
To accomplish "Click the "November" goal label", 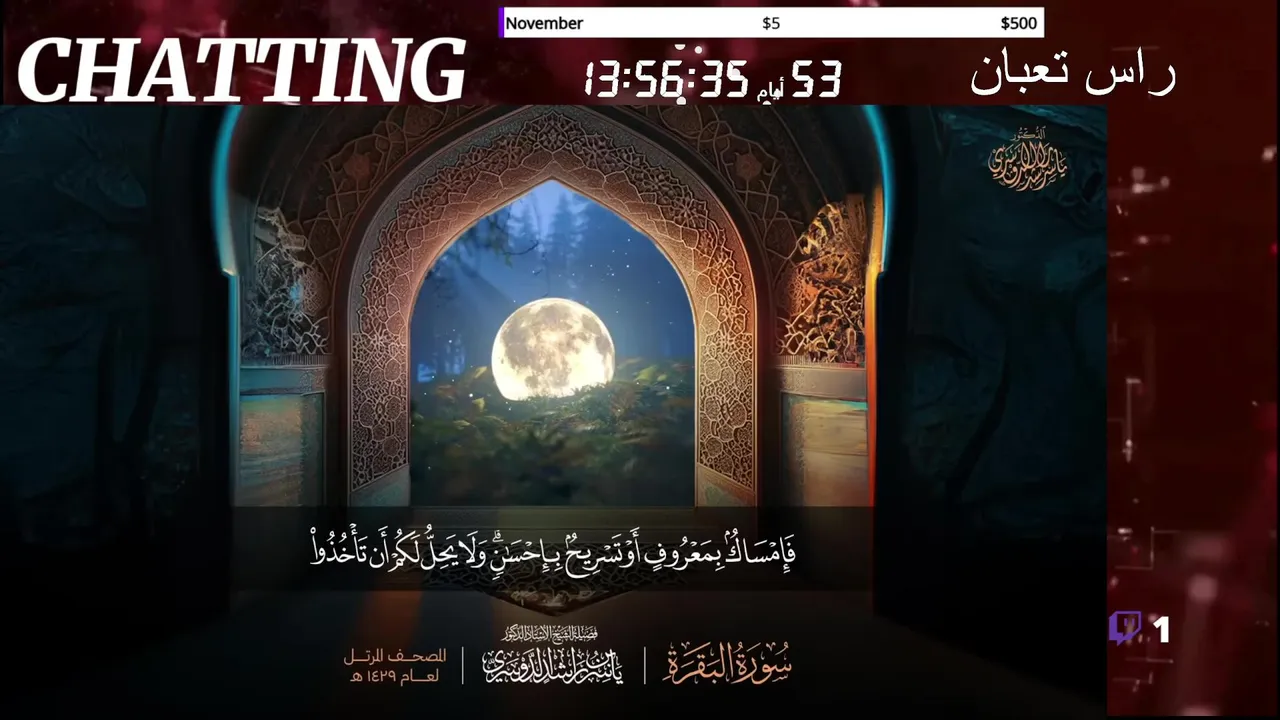I will click(x=544, y=23).
